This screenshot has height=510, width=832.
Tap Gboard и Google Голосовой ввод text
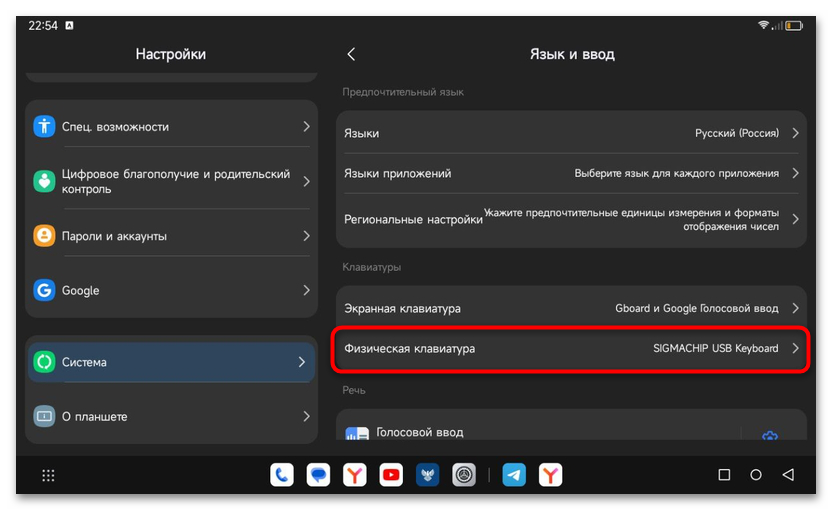point(697,308)
